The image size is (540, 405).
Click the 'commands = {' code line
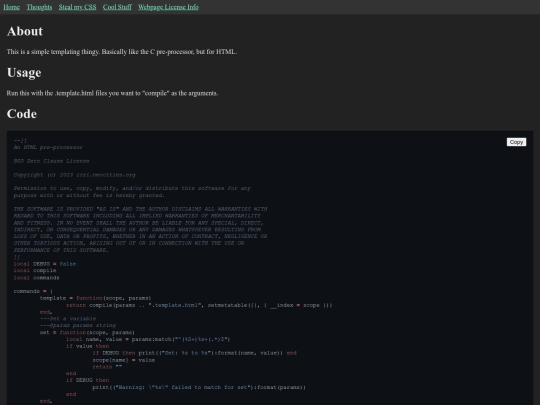tap(33, 291)
